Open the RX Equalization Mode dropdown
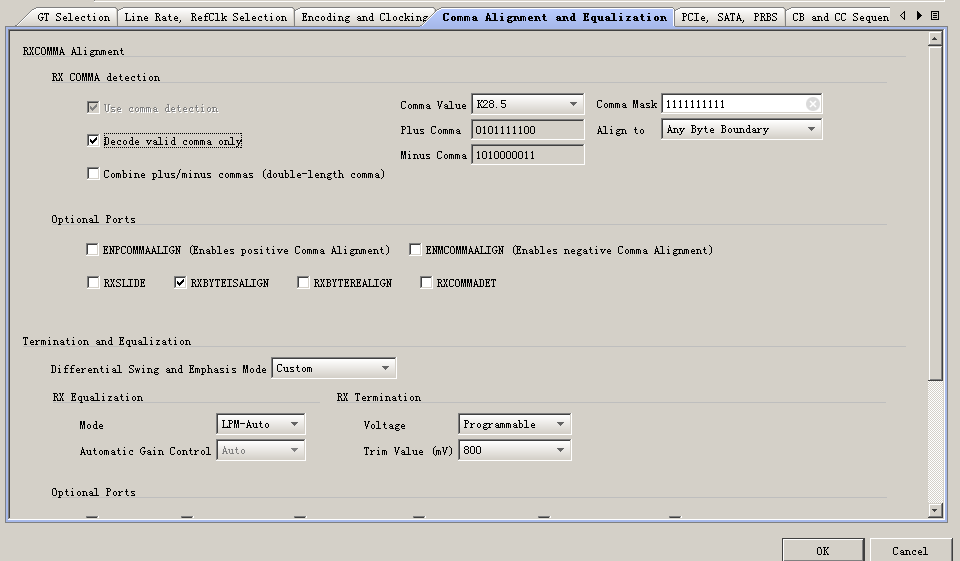 [x=294, y=424]
